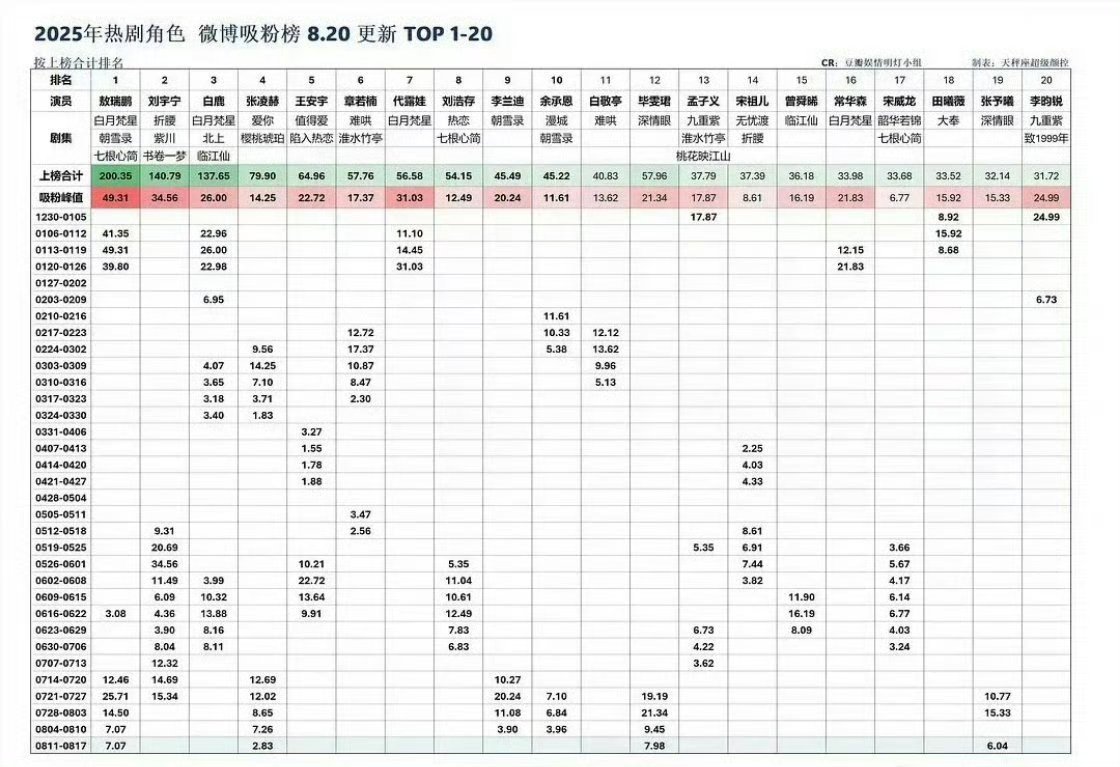The width and height of the screenshot is (1120, 767).
Task: Click actor name "白敬亭"
Action: [x=606, y=101]
